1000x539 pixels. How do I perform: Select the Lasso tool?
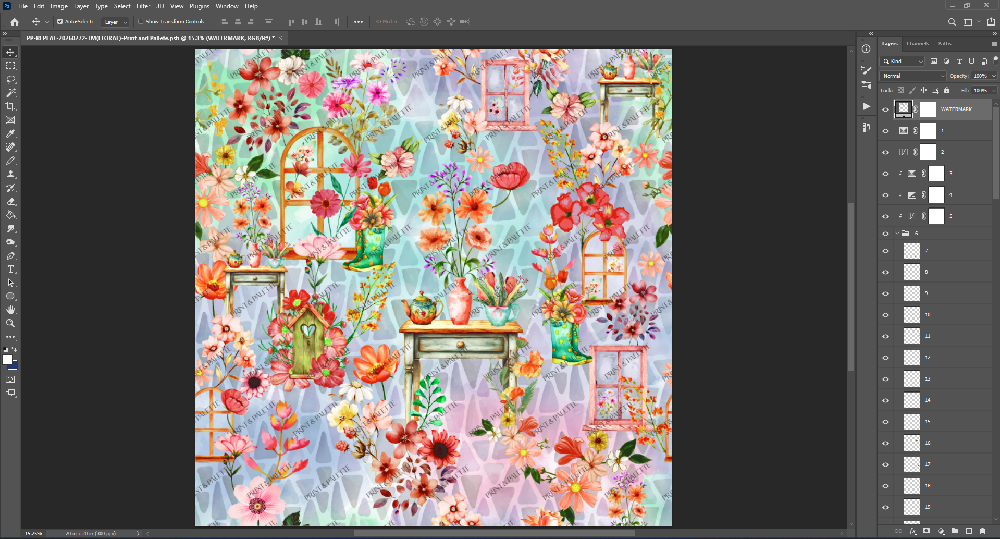[11, 80]
